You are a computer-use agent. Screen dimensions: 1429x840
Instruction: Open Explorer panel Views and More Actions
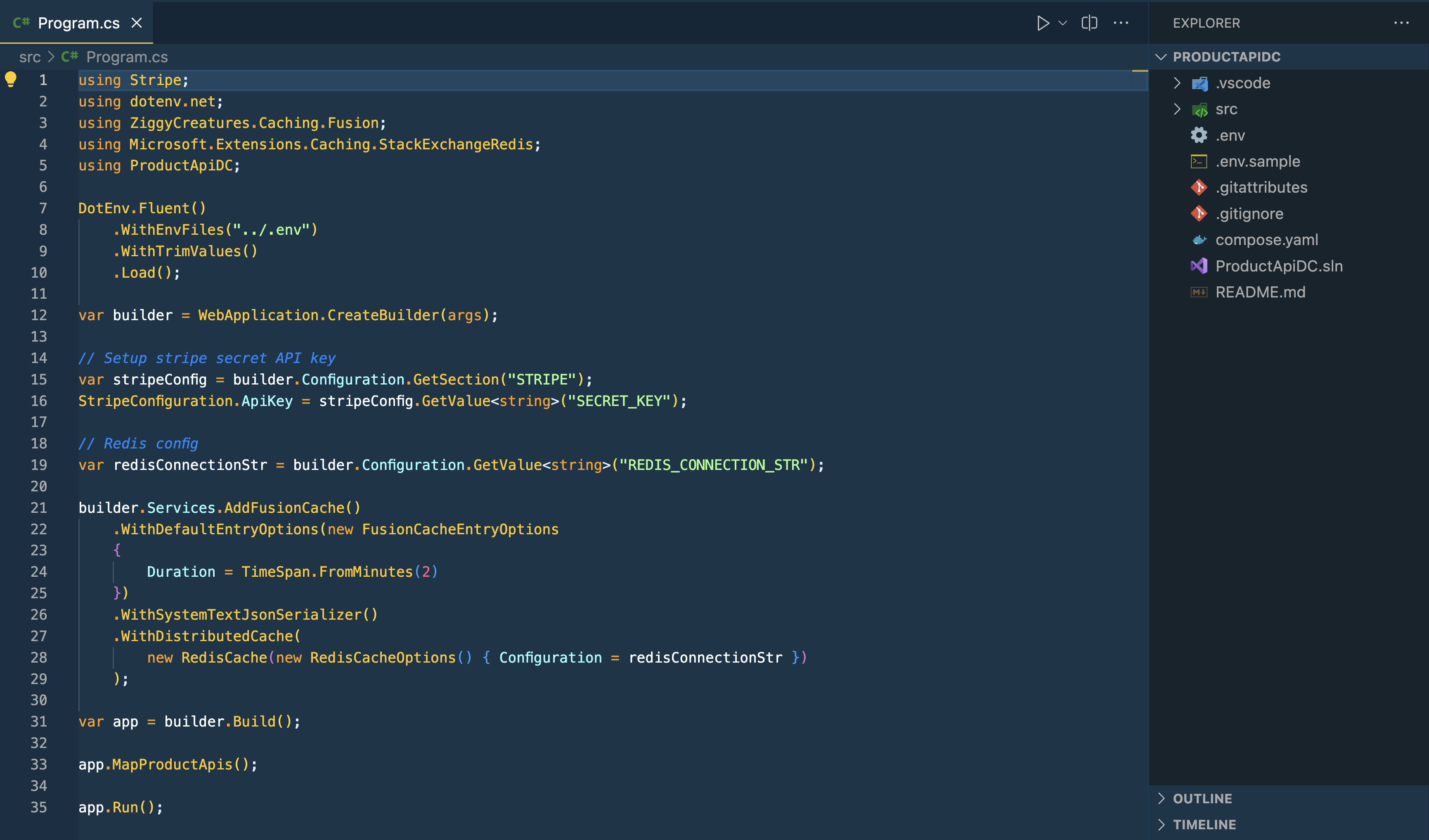(1401, 23)
